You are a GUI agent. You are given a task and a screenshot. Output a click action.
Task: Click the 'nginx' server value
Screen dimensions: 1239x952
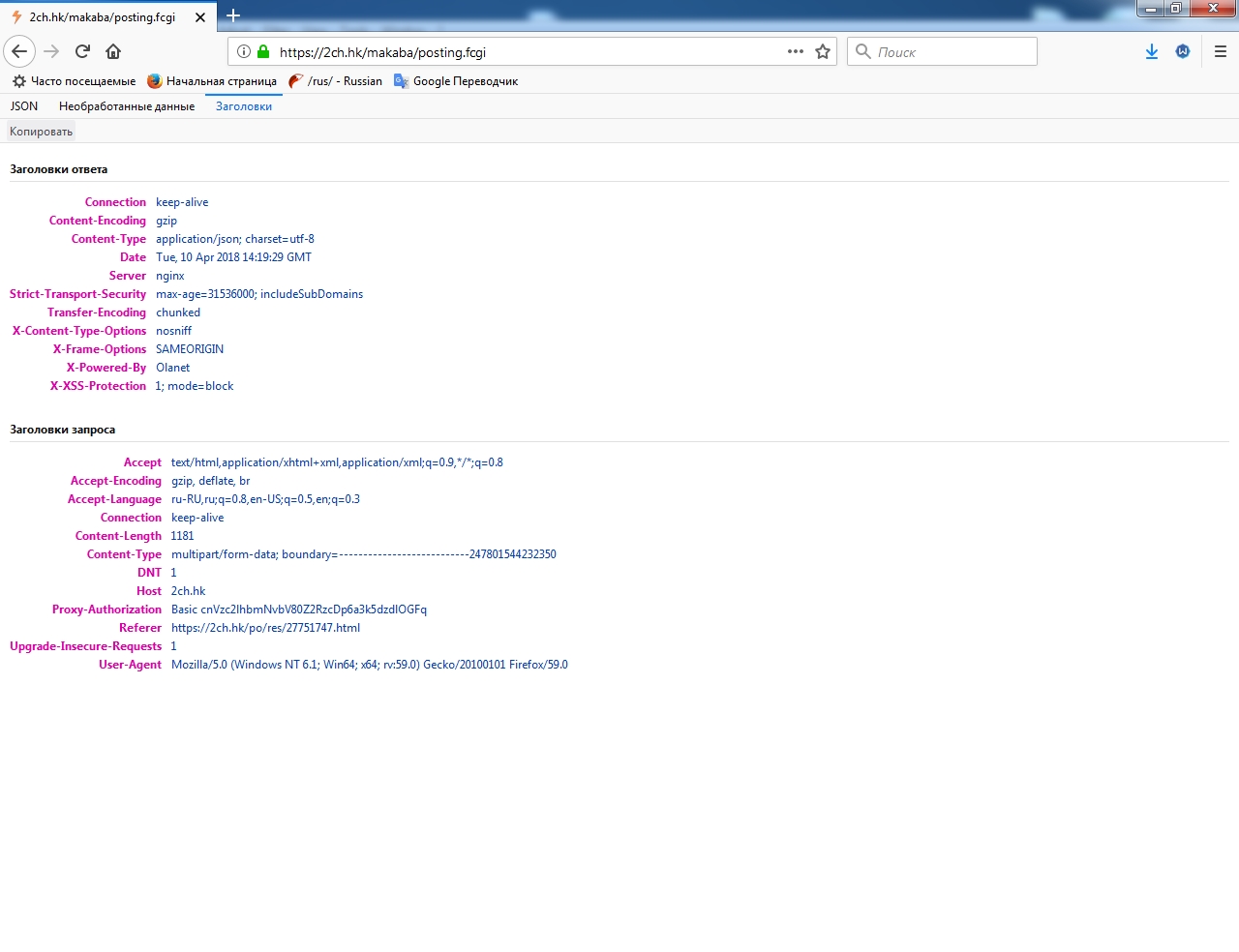click(x=170, y=276)
